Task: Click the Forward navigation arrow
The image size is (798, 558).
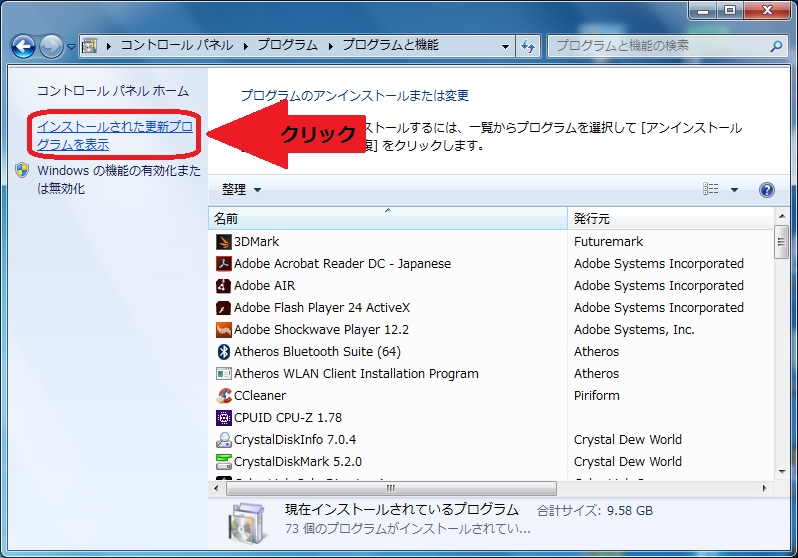Action: click(51, 47)
